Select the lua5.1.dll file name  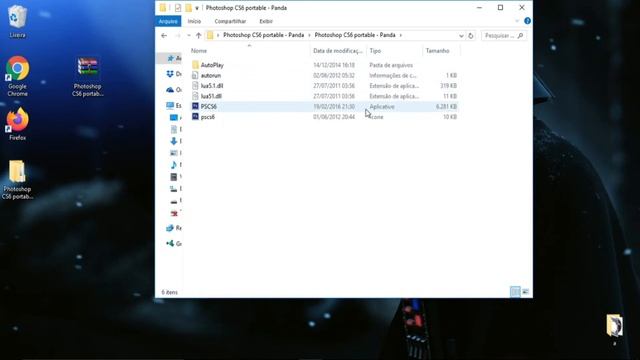pos(212,86)
